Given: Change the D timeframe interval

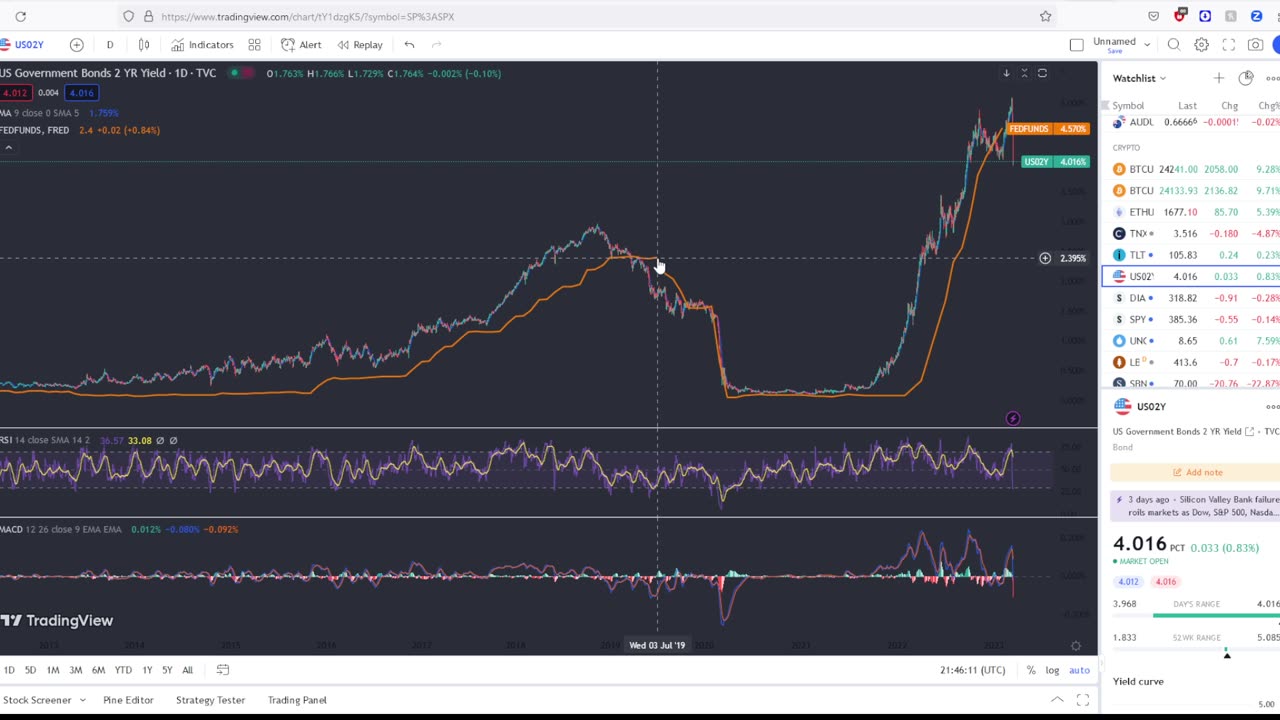Looking at the screenshot, I should pyautogui.click(x=110, y=45).
